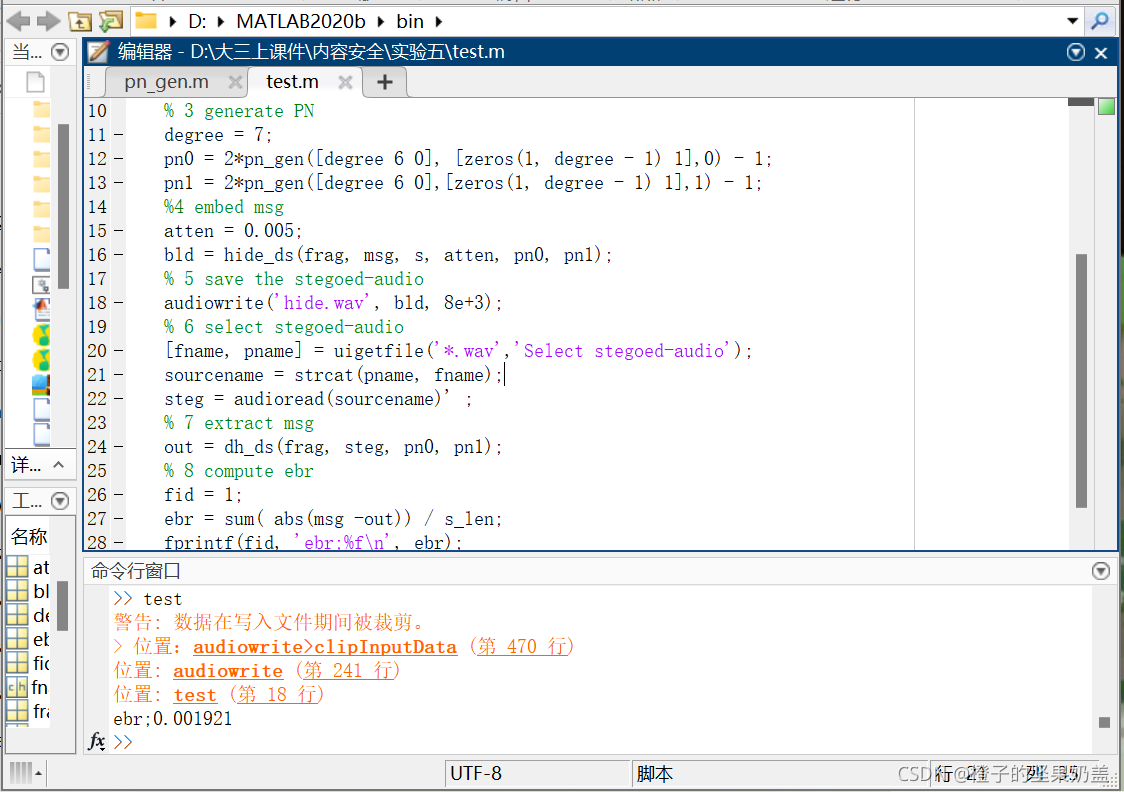Switch to the pn_gen.m tab
Image resolution: width=1124 pixels, height=792 pixels.
pos(167,82)
